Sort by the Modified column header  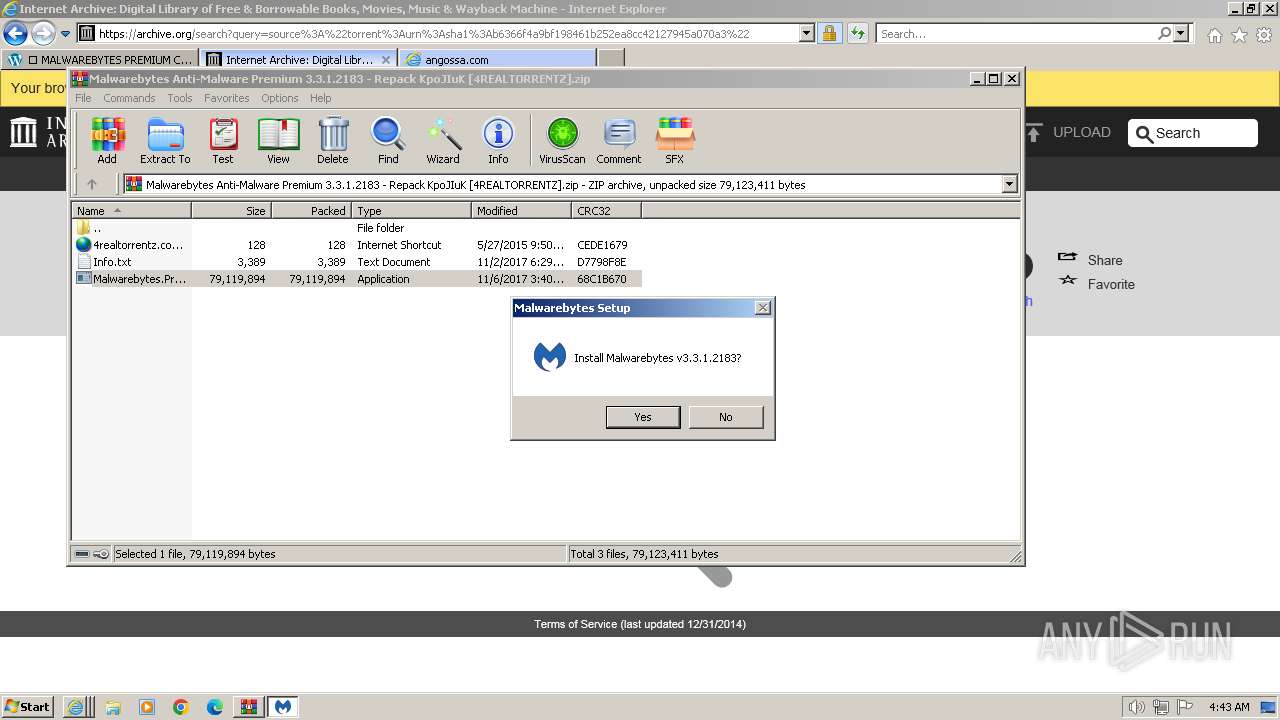point(521,210)
